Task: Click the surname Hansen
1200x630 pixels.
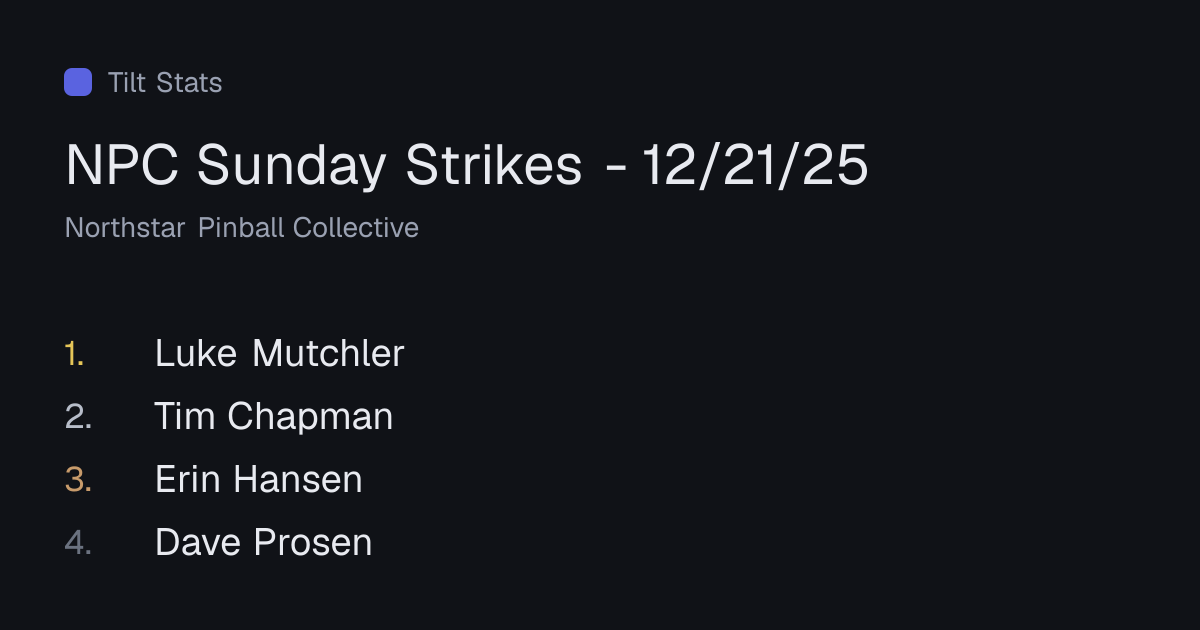Action: [298, 479]
